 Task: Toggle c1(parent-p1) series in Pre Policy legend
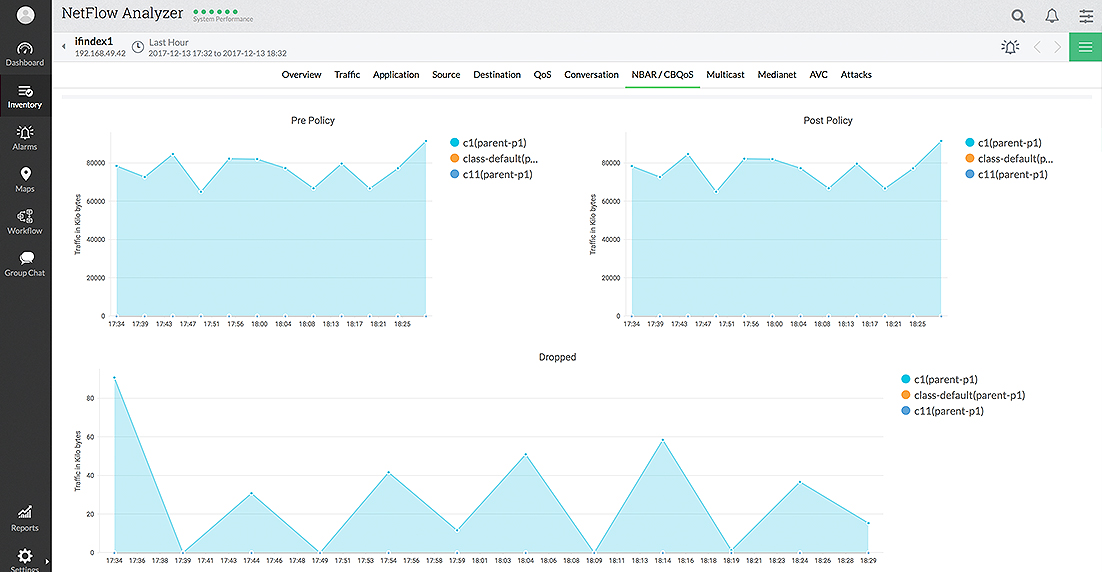488,143
